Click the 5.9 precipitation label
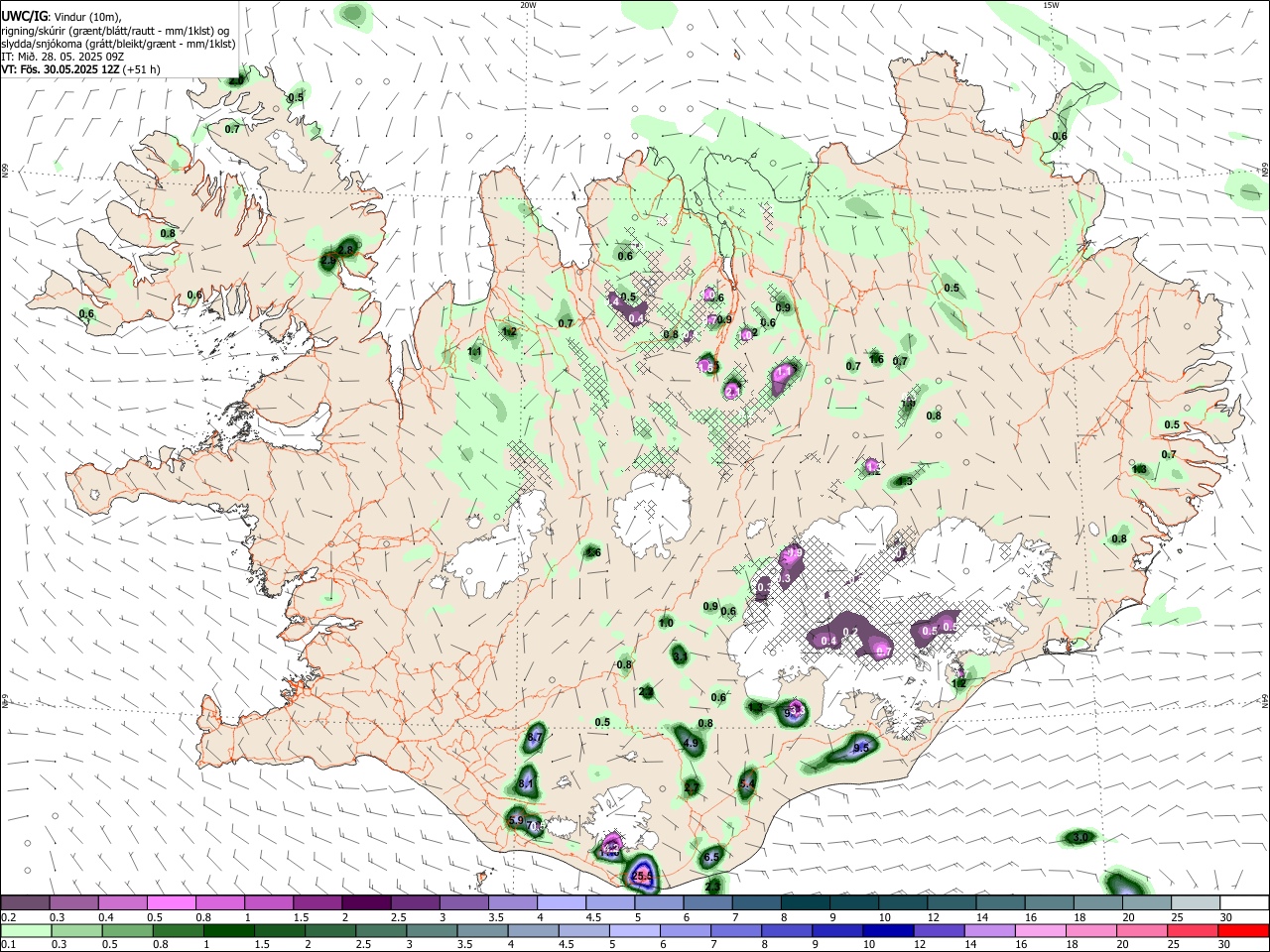Image resolution: width=1270 pixels, height=952 pixels. (x=516, y=820)
